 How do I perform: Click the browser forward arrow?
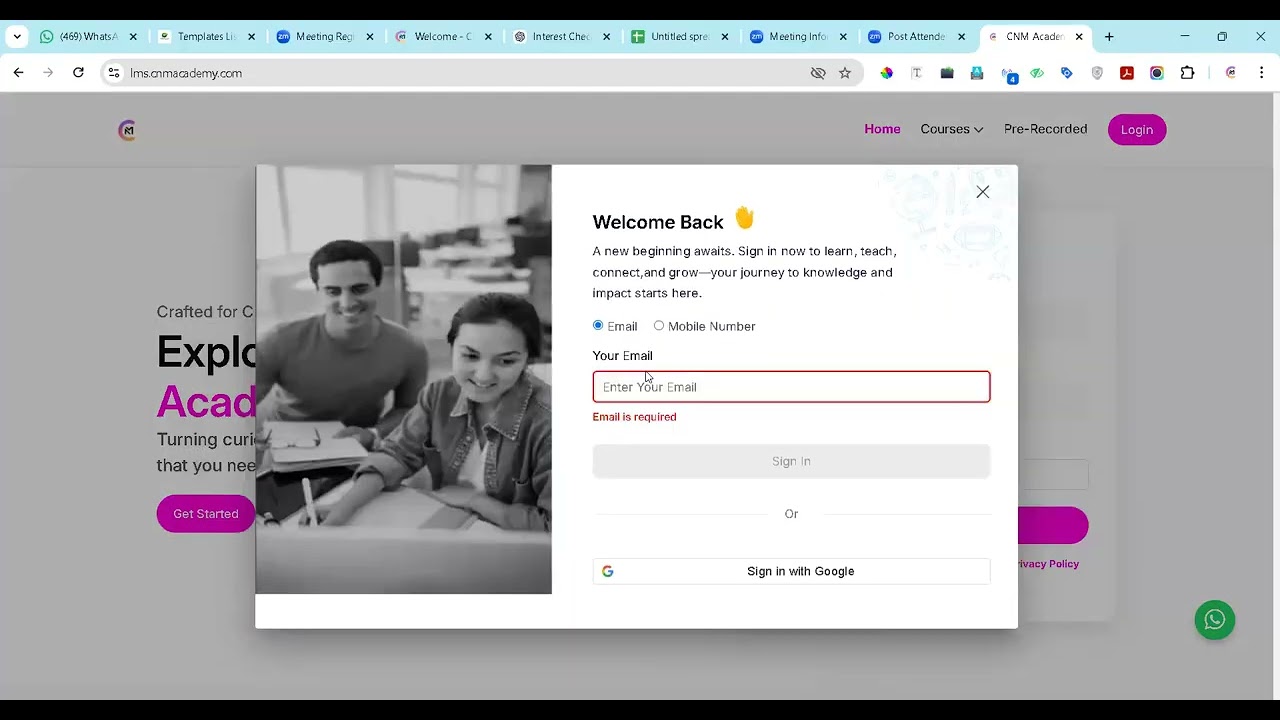point(48,73)
